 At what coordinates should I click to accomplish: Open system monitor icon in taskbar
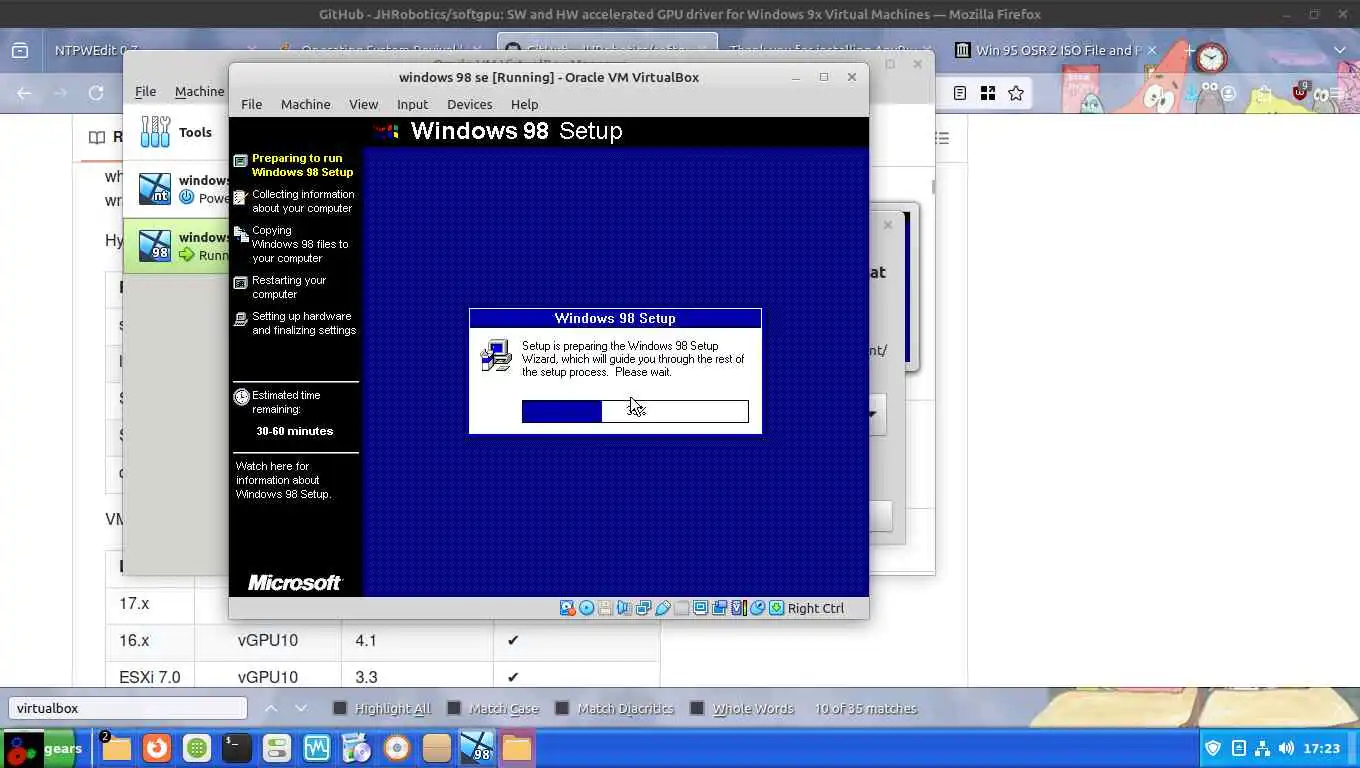coord(317,748)
